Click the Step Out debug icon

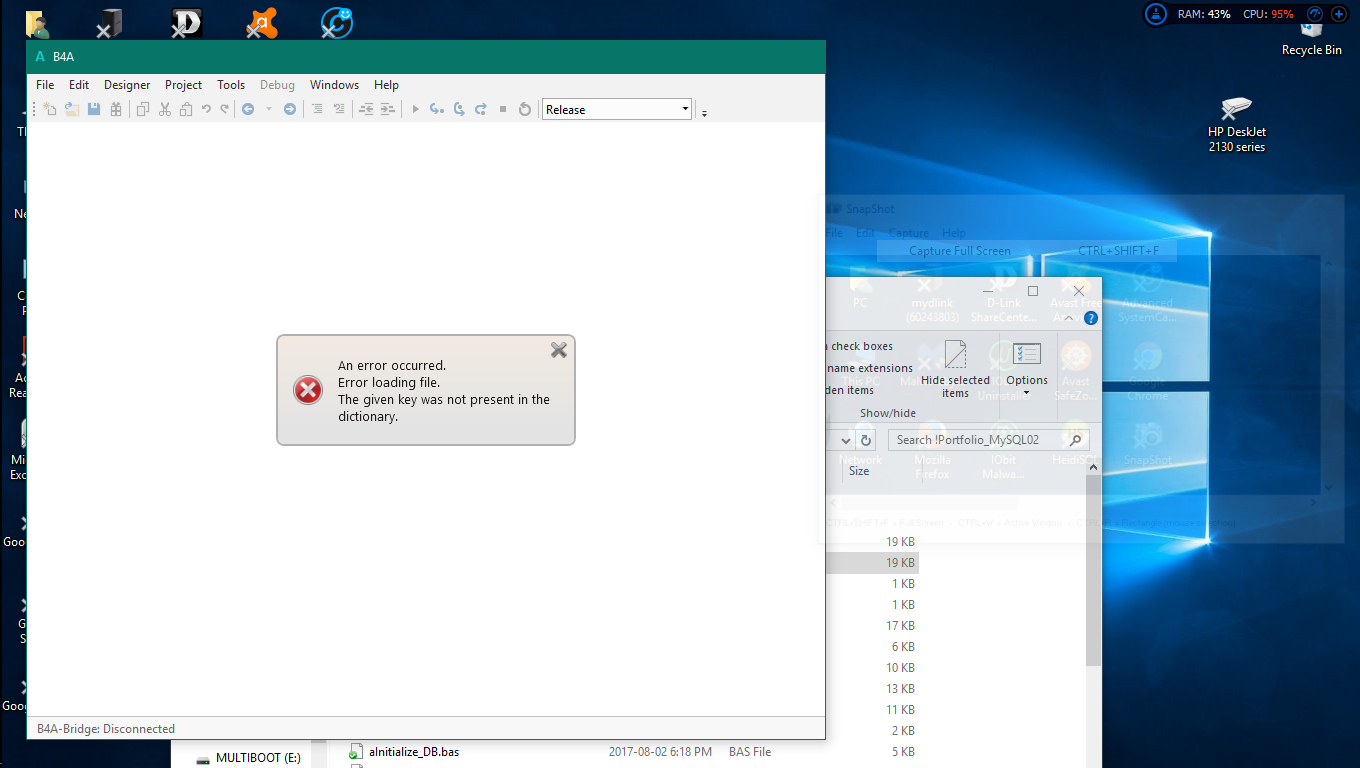coord(481,109)
